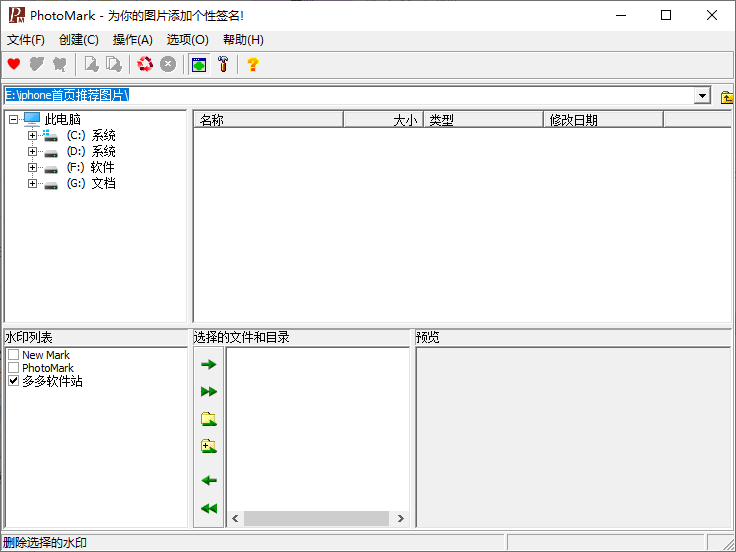Click the yellow question mark help icon

point(253,64)
